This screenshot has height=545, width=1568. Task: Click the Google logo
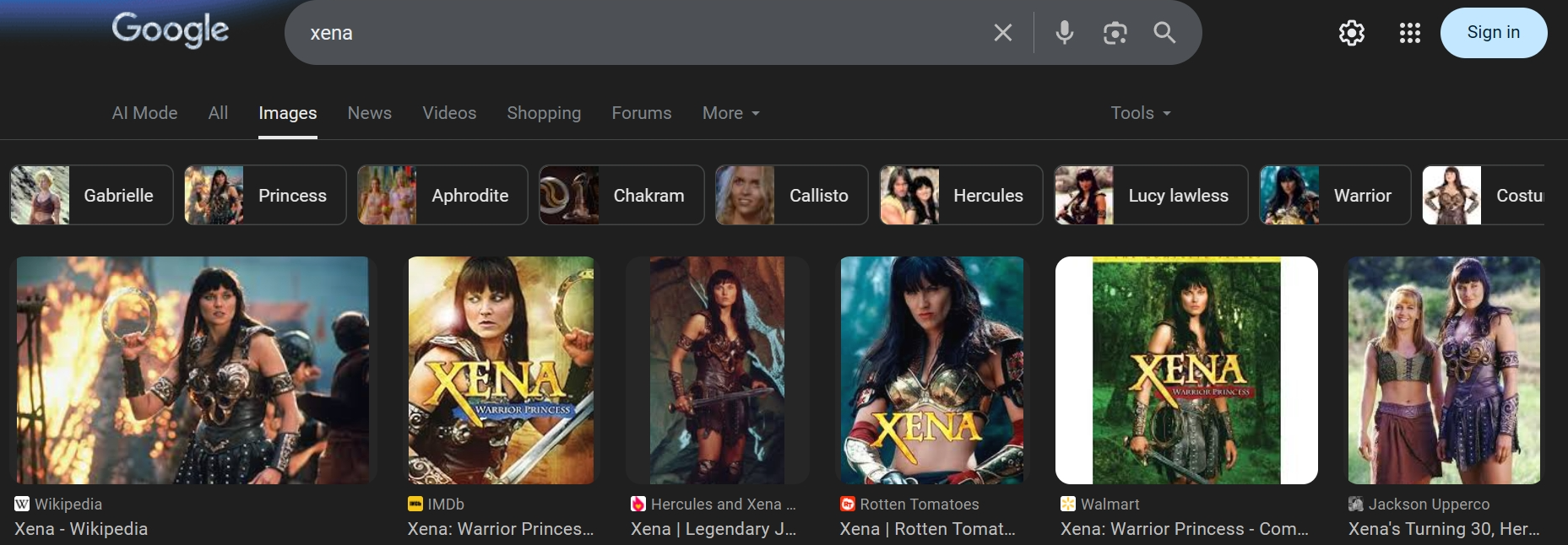(171, 30)
